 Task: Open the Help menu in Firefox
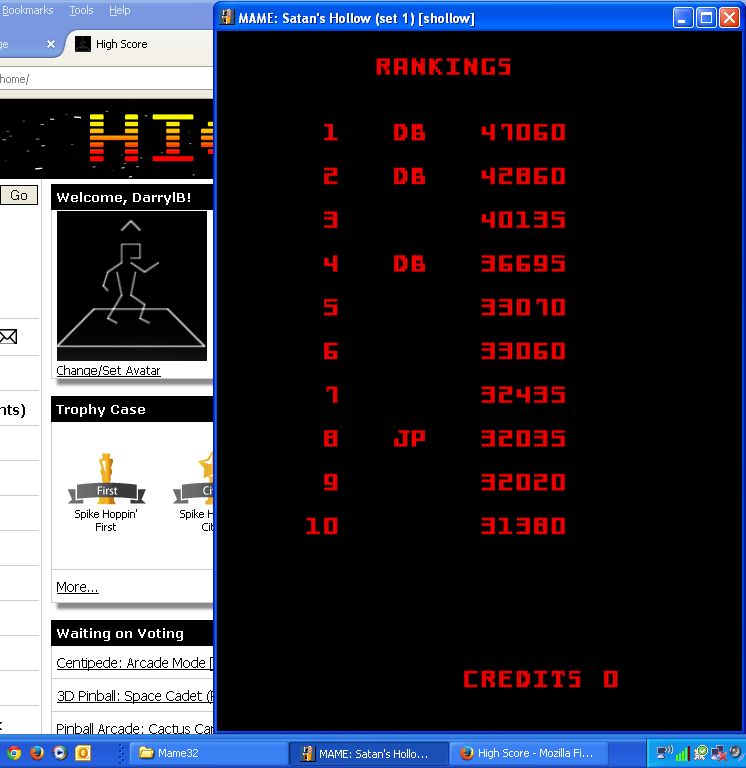119,10
